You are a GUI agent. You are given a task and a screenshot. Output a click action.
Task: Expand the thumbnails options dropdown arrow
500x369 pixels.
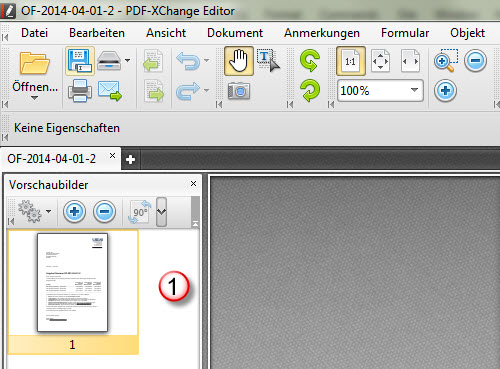coord(49,211)
